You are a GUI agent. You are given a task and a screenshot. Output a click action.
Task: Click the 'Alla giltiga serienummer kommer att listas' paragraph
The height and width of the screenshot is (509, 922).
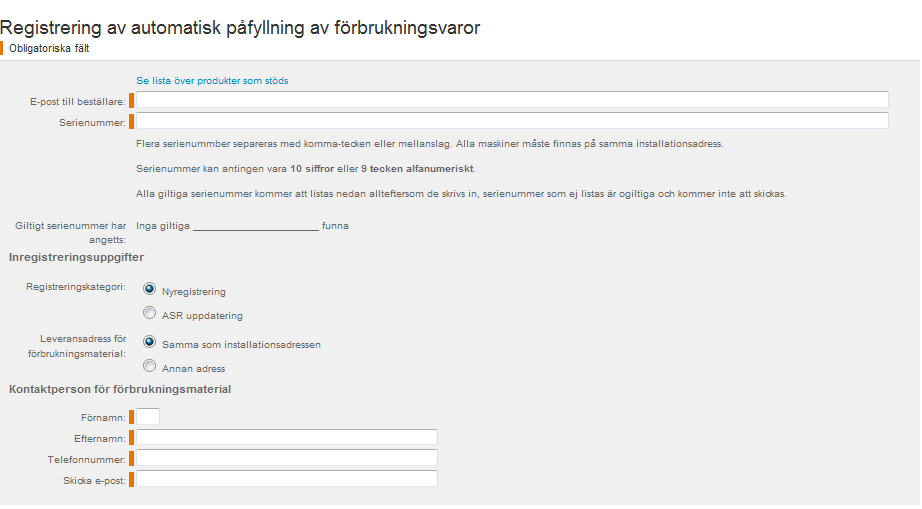461,194
